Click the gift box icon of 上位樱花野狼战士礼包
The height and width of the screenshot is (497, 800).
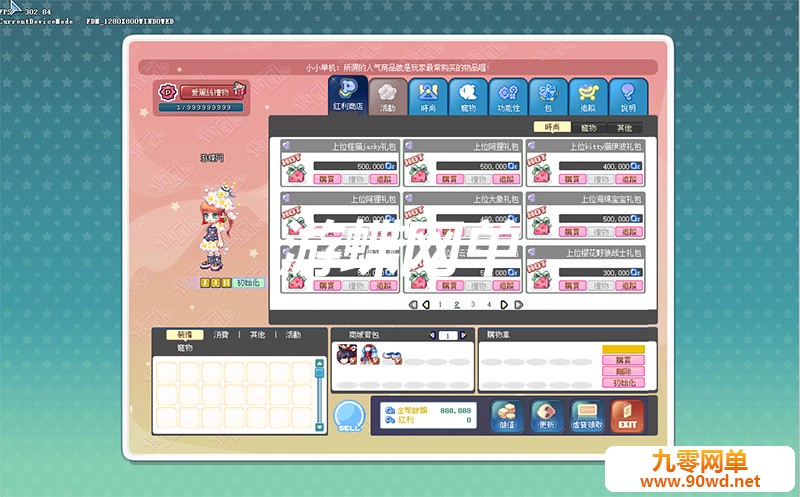point(541,279)
